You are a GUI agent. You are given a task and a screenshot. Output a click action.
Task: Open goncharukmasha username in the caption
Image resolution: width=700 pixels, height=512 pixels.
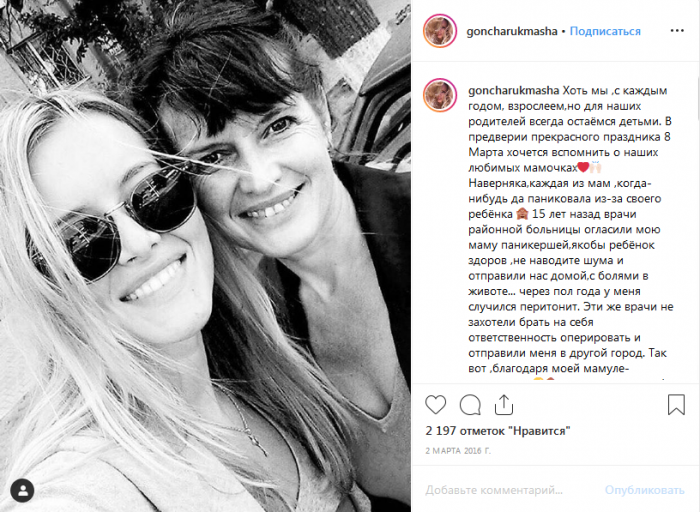coord(513,91)
